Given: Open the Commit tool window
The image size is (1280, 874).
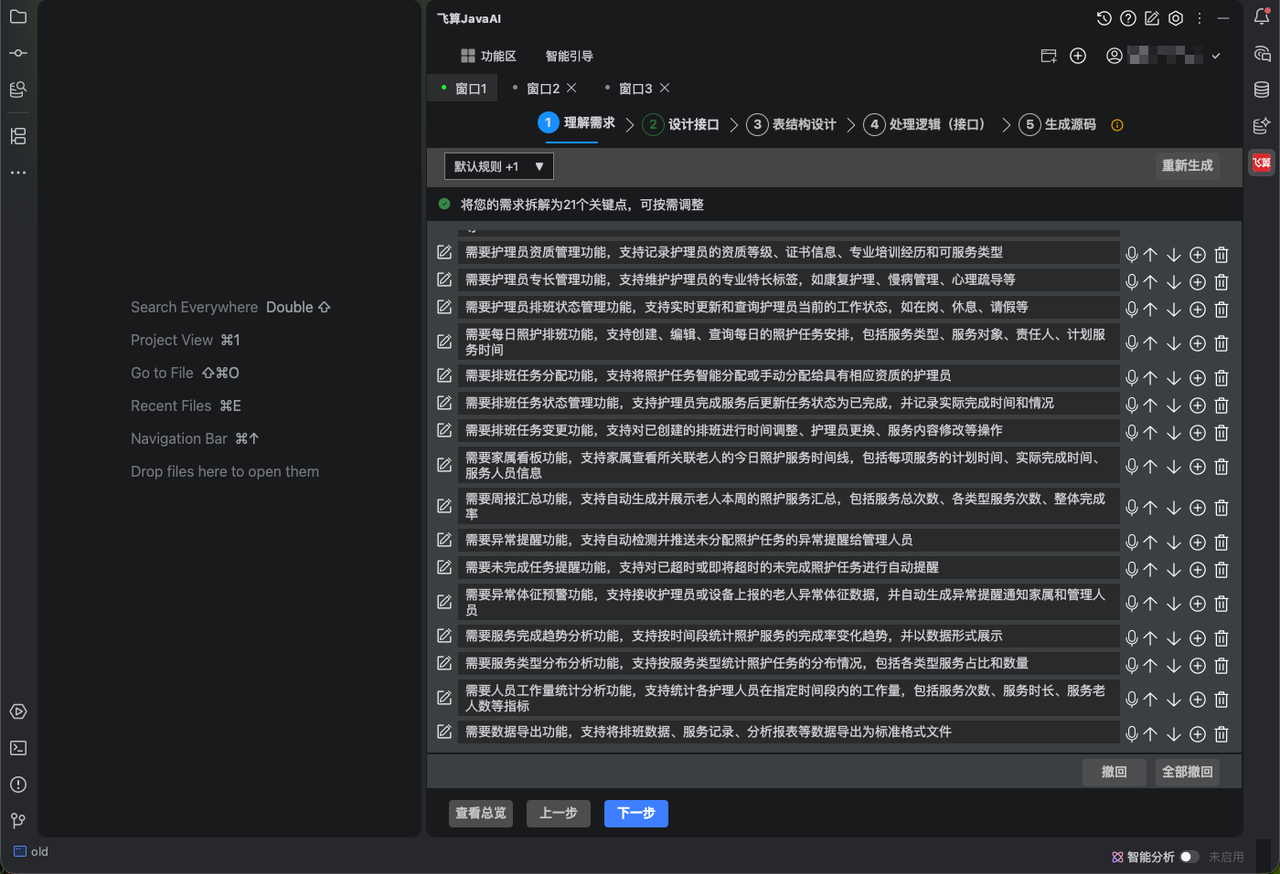Looking at the screenshot, I should coord(18,53).
